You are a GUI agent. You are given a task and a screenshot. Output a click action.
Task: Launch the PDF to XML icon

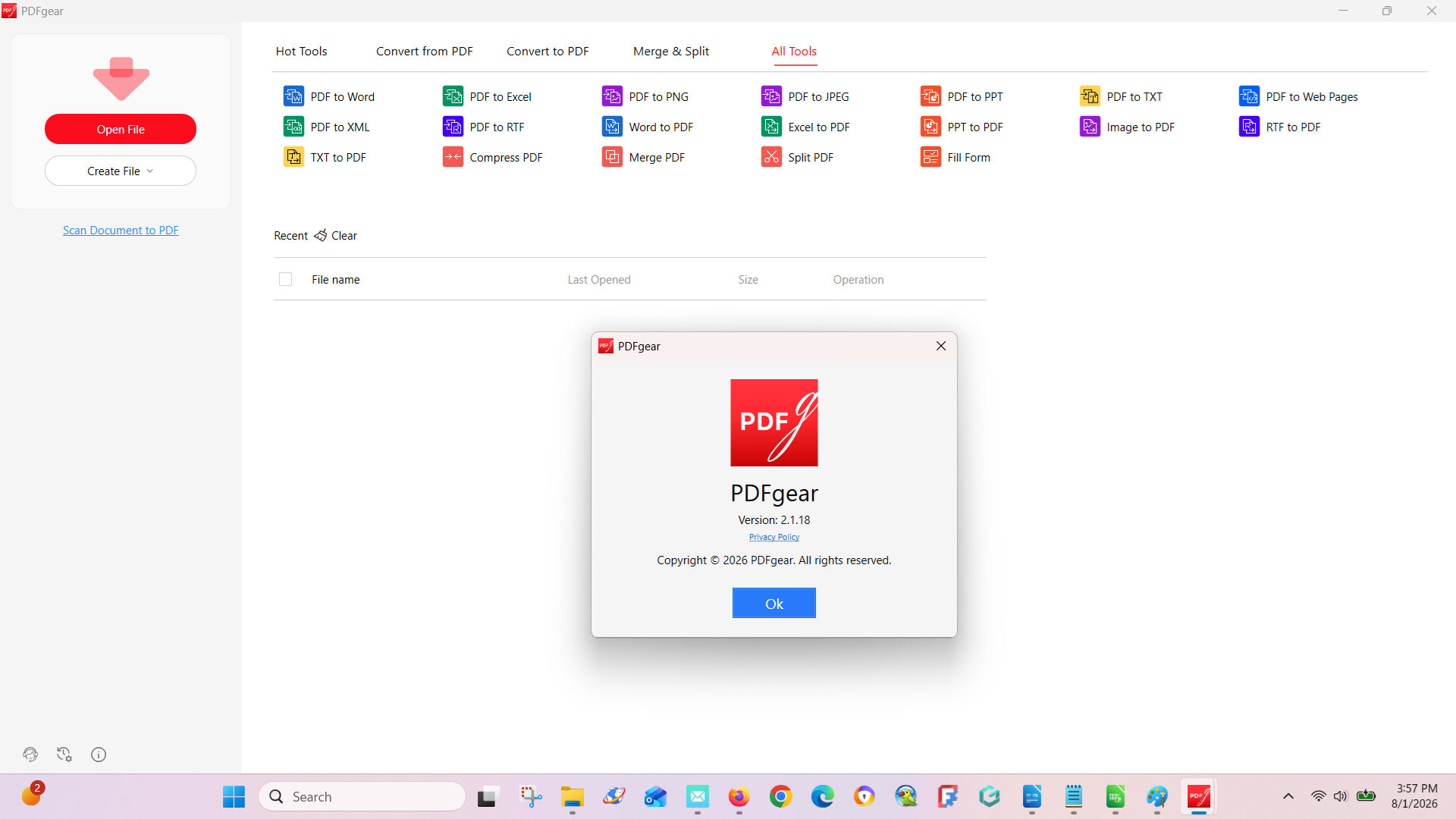[293, 127]
